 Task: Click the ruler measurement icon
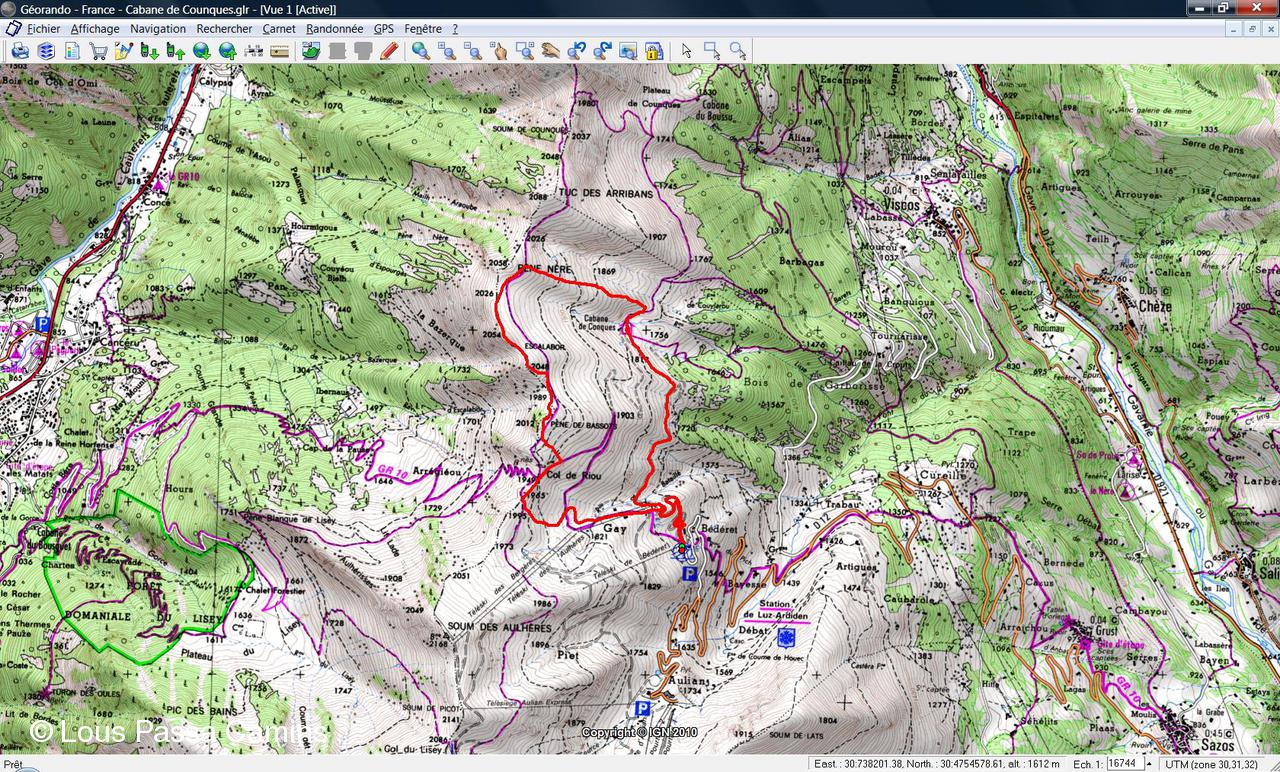(280, 51)
